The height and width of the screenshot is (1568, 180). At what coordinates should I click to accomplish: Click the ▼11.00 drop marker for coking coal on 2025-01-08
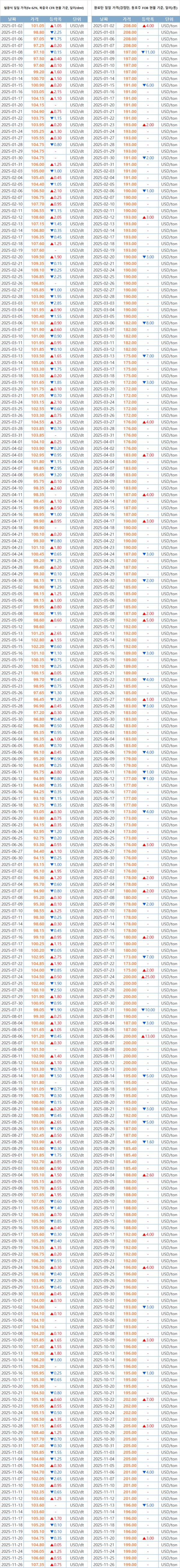click(148, 52)
